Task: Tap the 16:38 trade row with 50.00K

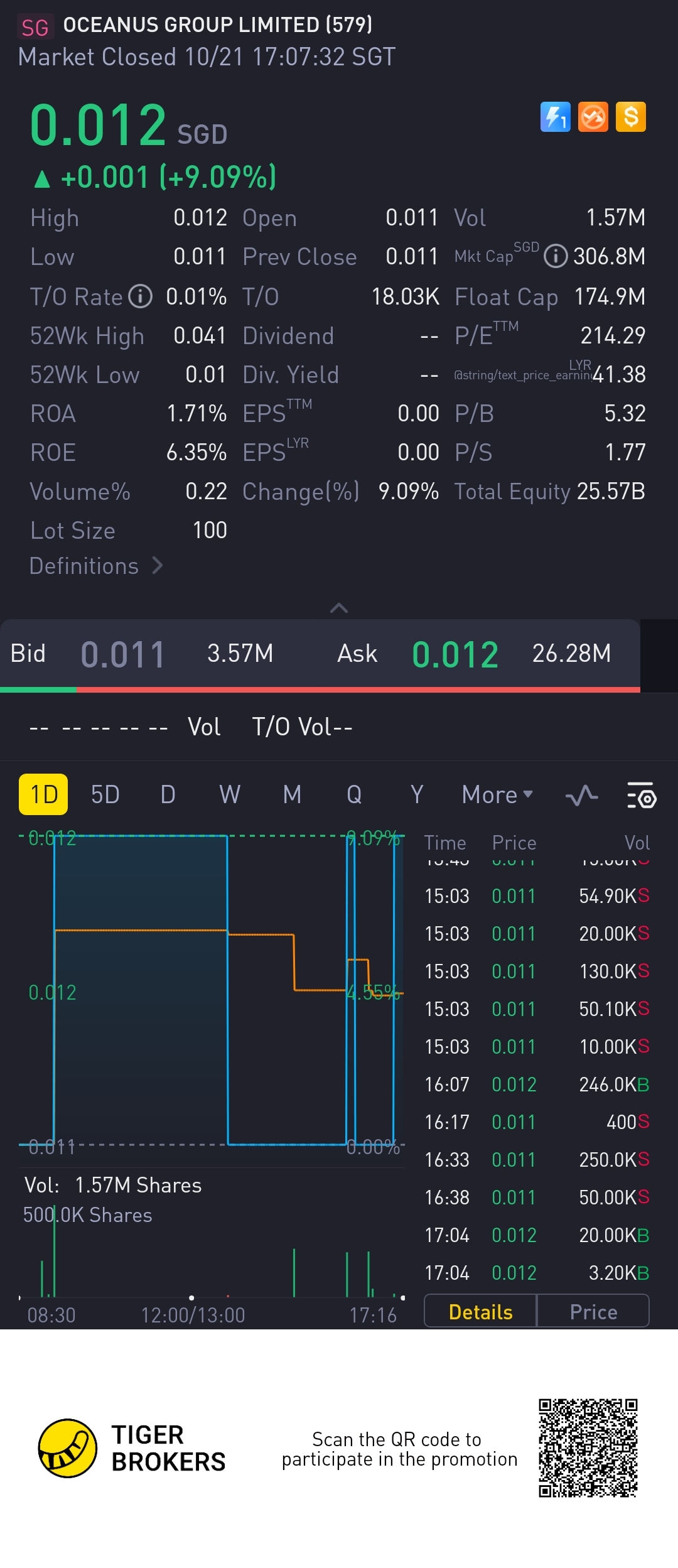Action: [537, 1198]
